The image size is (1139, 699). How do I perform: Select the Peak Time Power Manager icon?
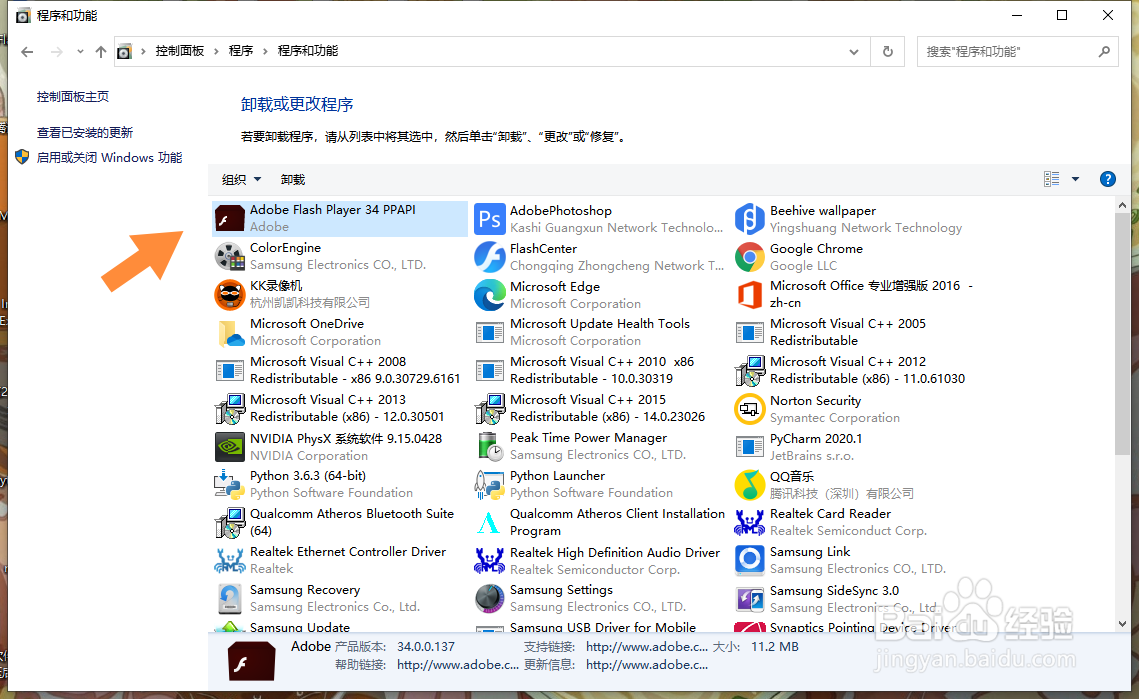pos(490,447)
